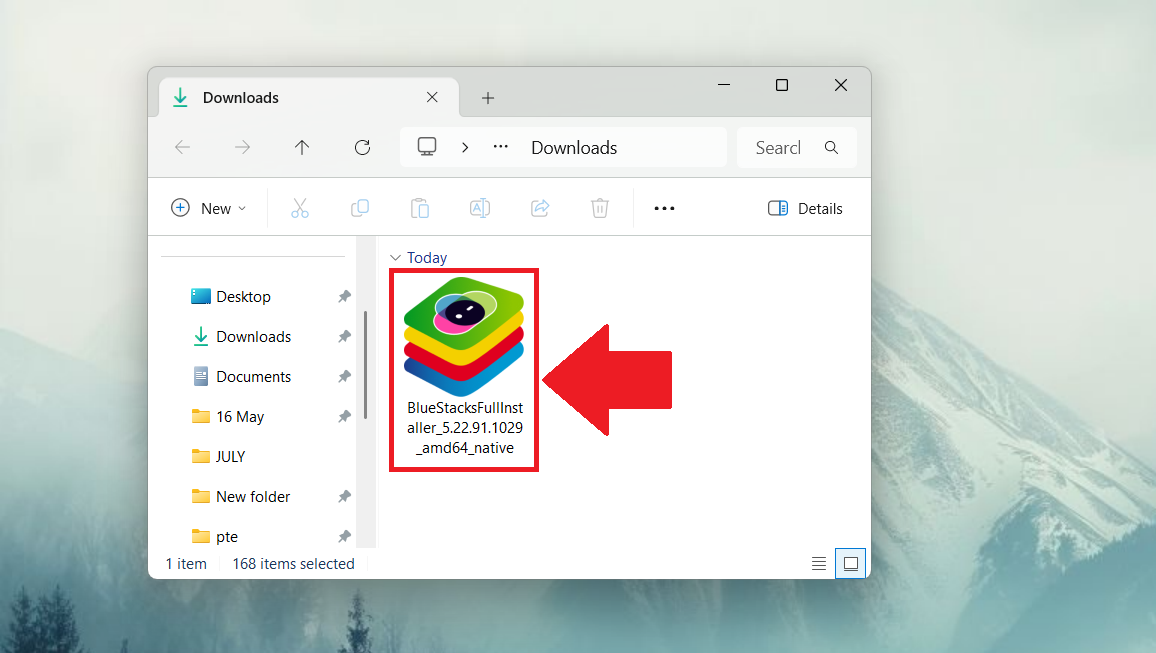This screenshot has height=653, width=1156.
Task: Click the Copy icon in toolbar
Action: pos(360,208)
